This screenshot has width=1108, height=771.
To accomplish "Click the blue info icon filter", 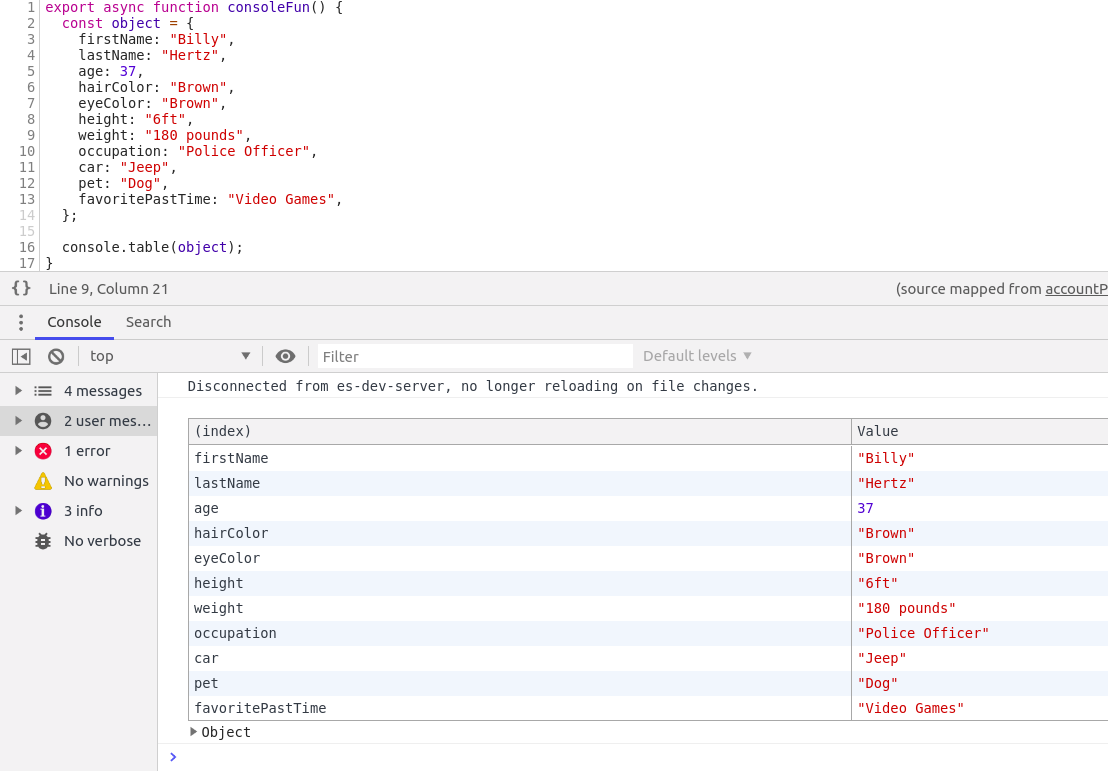I will coord(42,511).
